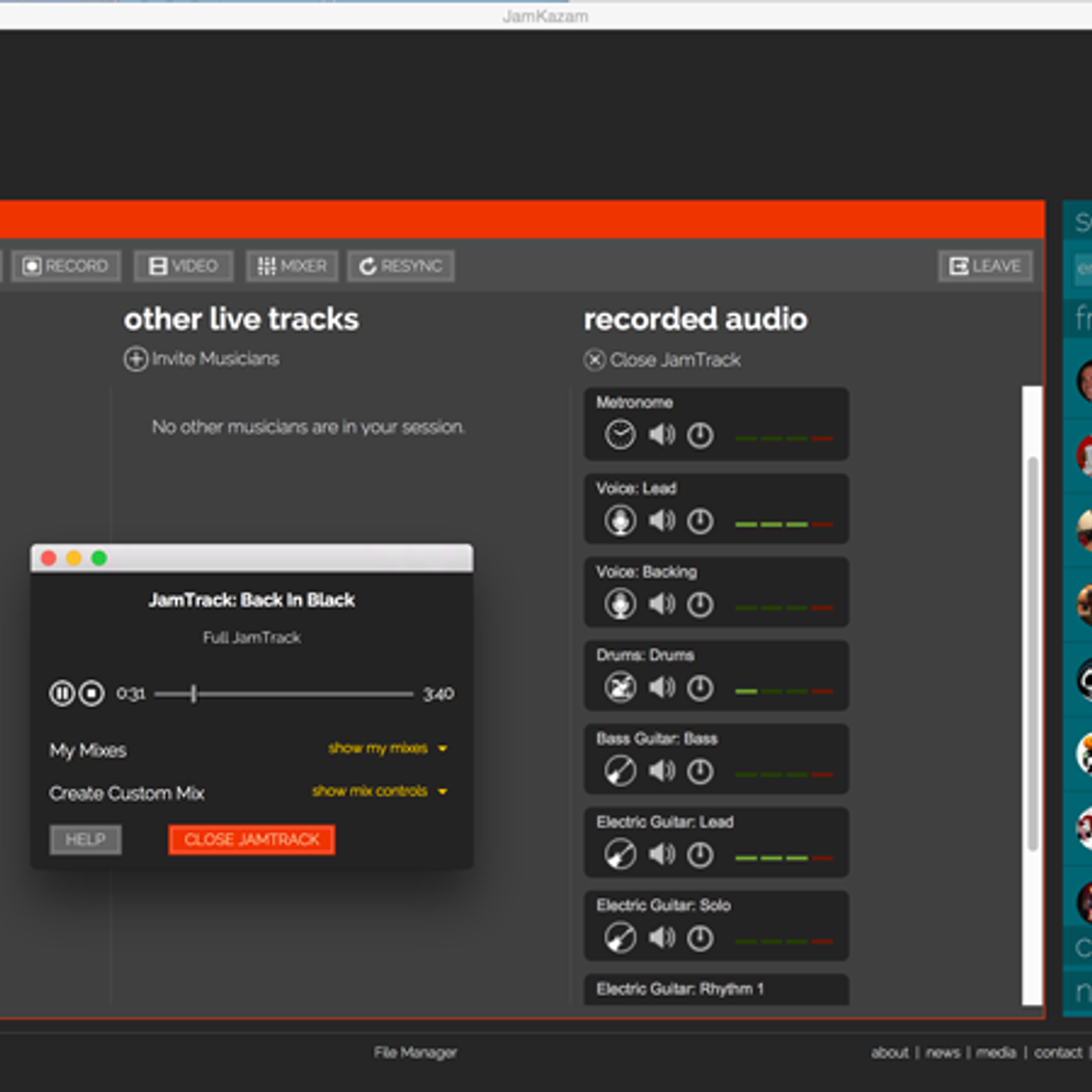Click the Drums: Drums instrument icon
Viewport: 1092px width, 1092px height.
pos(620,687)
